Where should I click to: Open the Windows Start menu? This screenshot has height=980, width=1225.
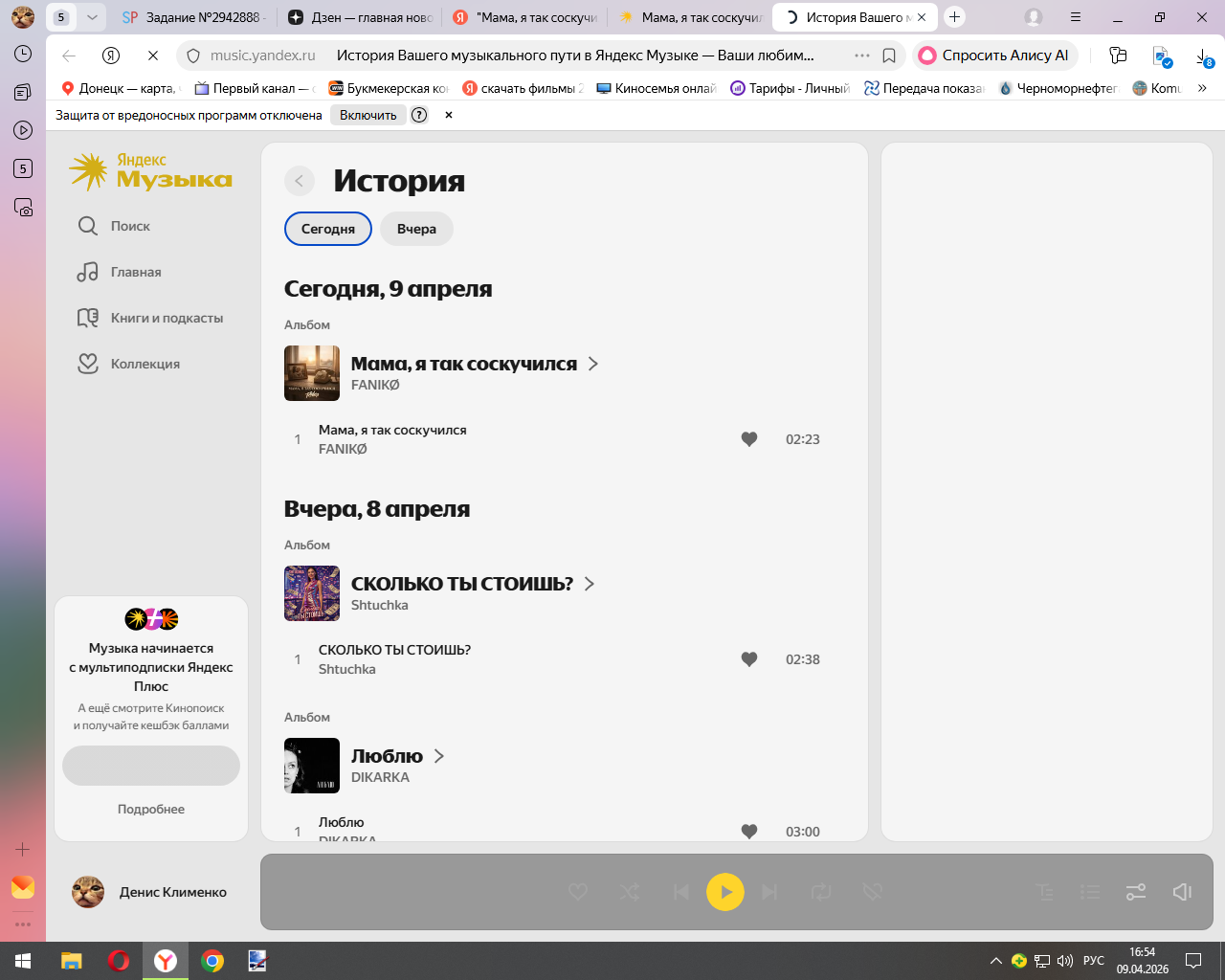click(23, 961)
